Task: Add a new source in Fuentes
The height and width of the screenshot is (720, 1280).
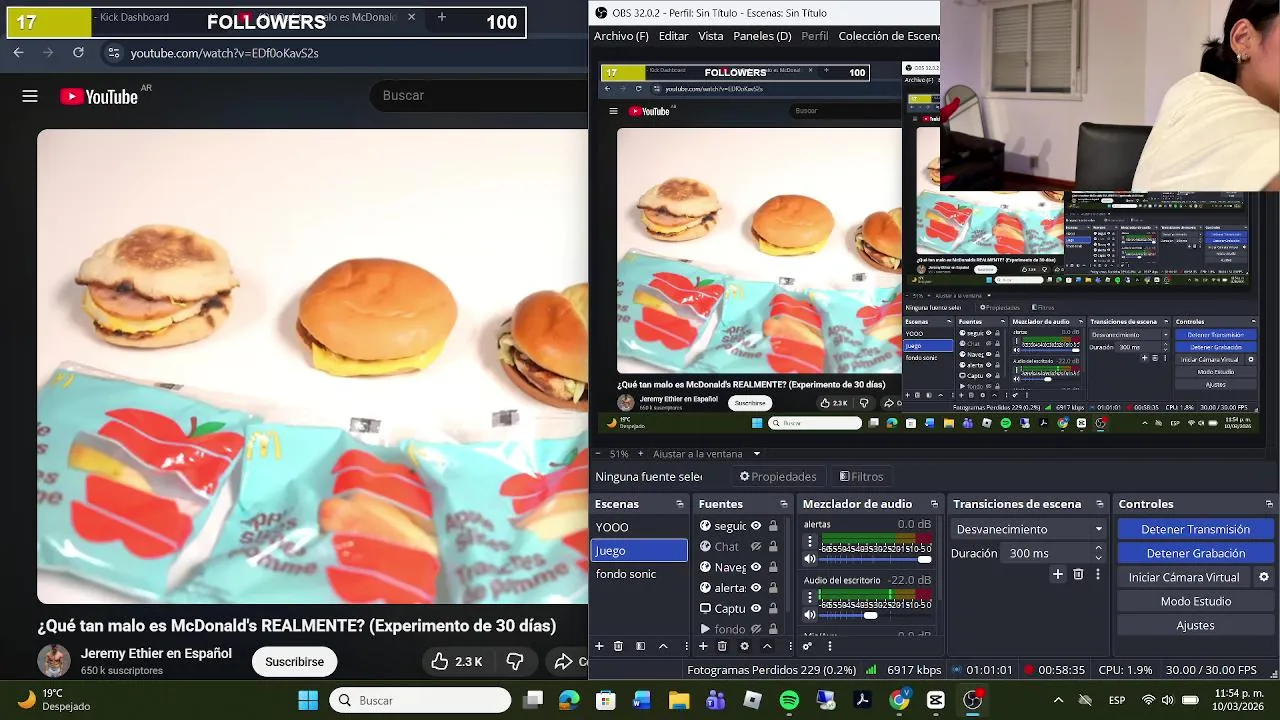Action: (x=703, y=646)
